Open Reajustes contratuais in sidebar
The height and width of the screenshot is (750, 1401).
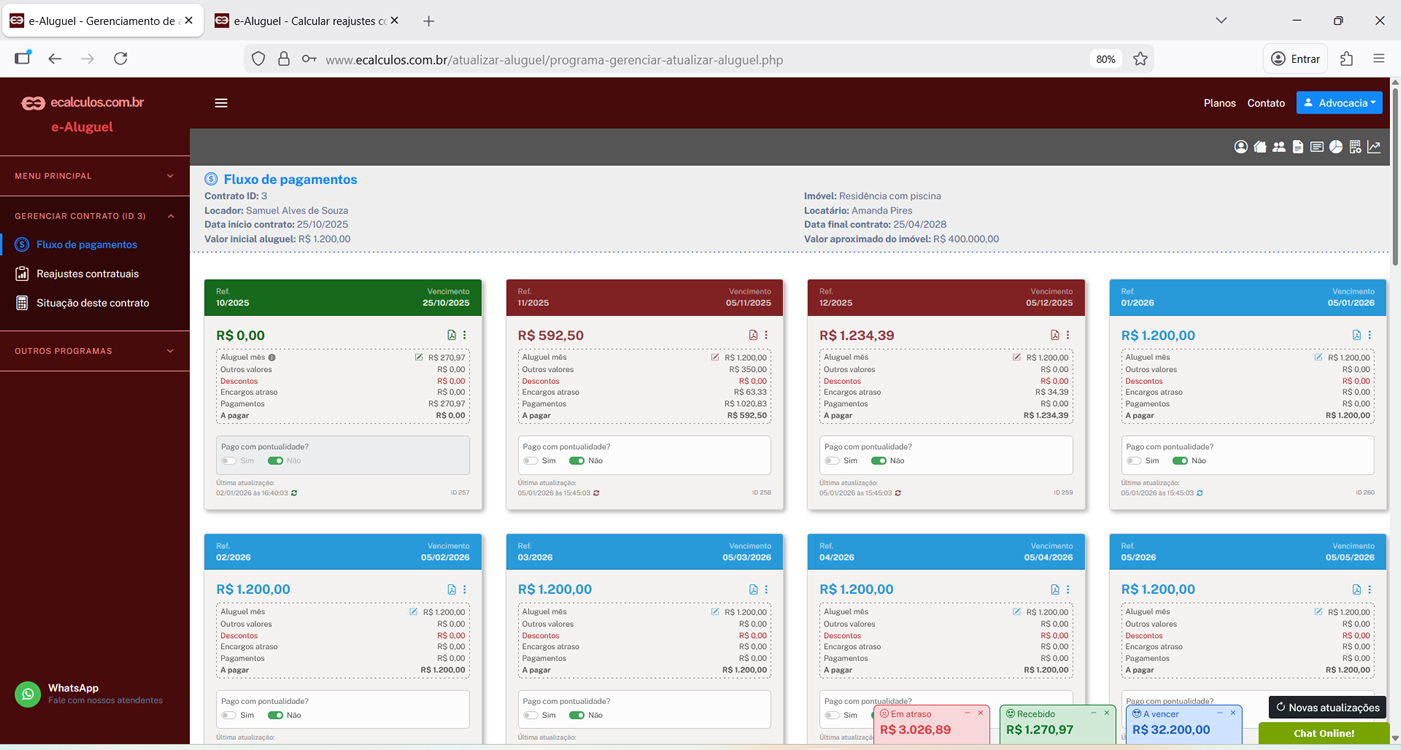coord(87,274)
